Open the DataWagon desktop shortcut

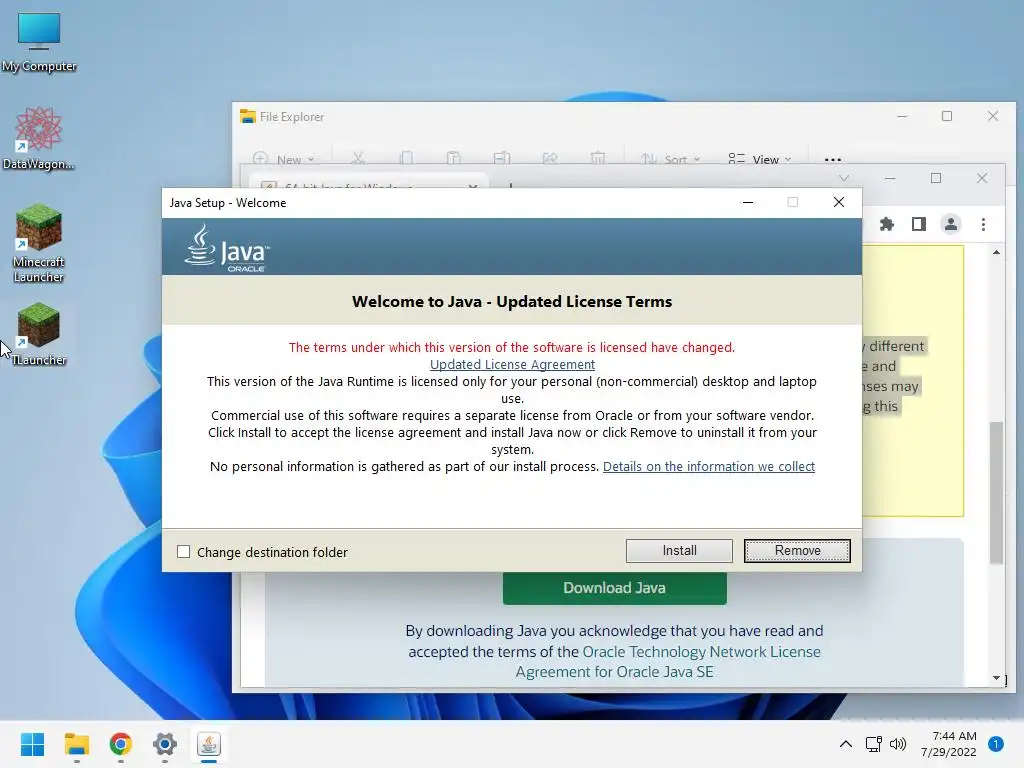point(39,139)
